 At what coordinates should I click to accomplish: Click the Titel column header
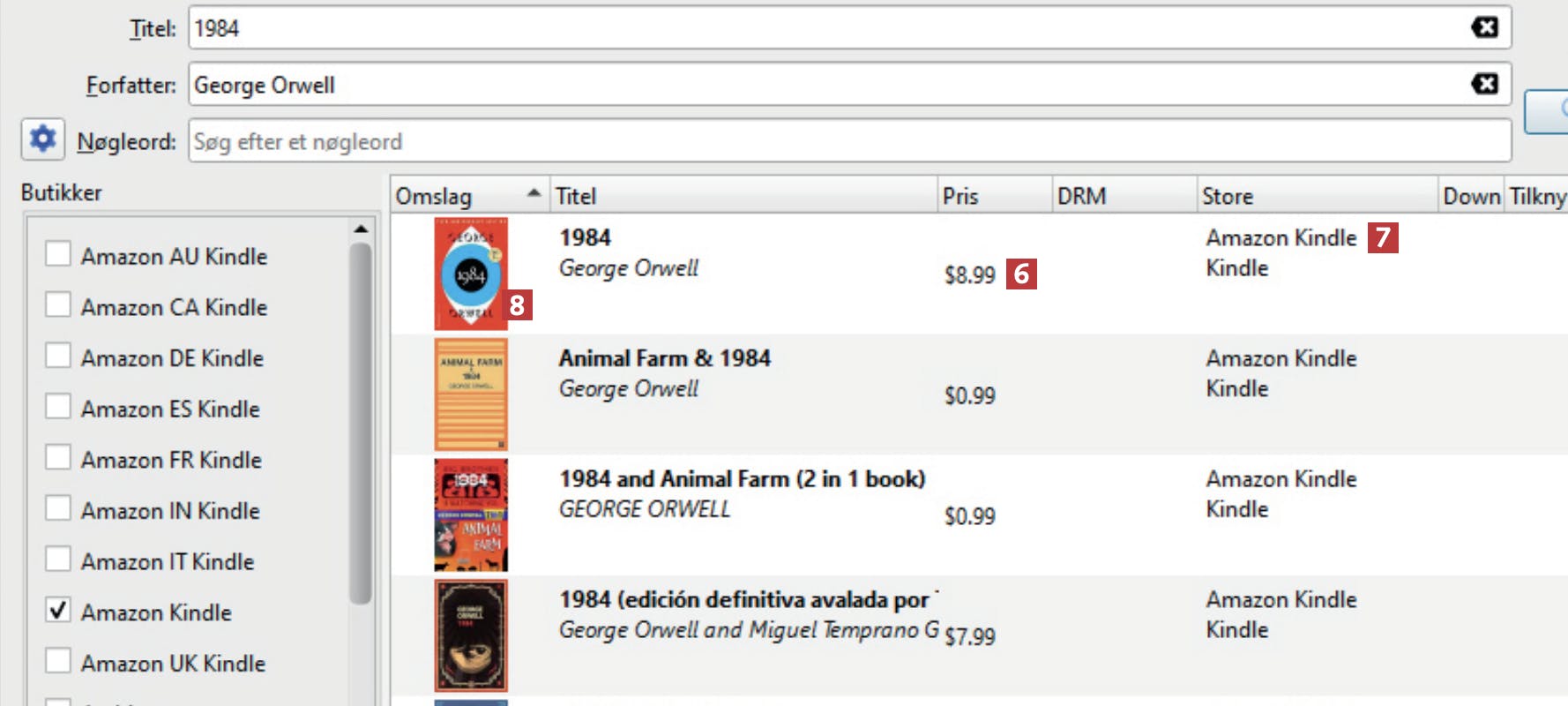[x=576, y=196]
